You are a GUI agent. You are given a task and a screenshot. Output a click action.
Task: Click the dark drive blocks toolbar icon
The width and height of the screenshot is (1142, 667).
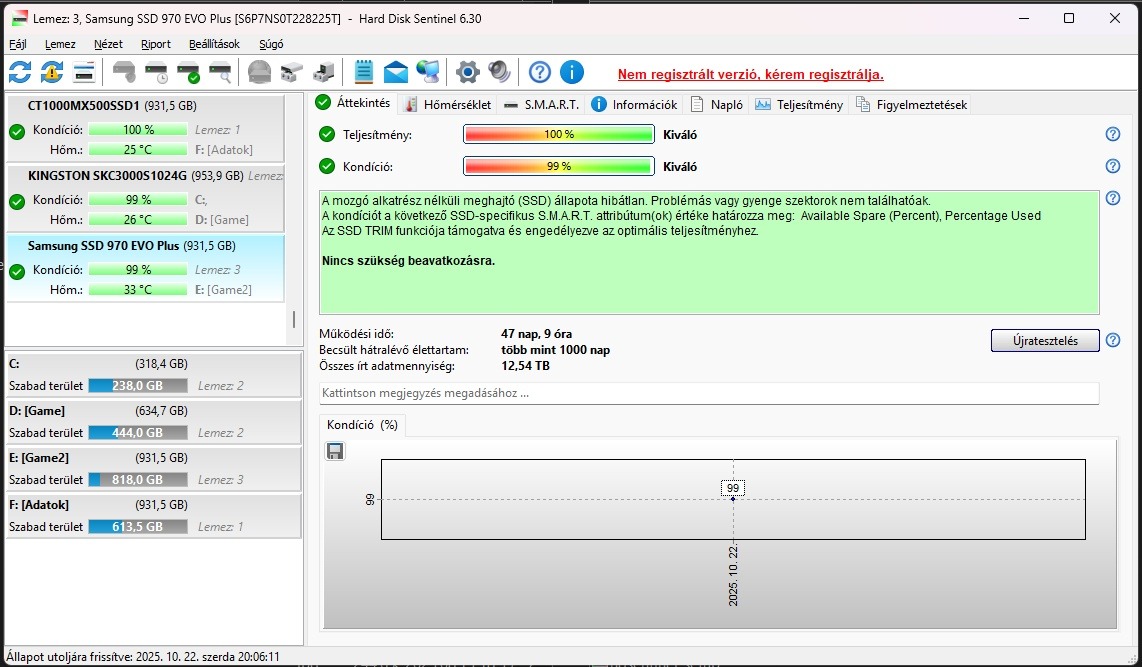(323, 72)
